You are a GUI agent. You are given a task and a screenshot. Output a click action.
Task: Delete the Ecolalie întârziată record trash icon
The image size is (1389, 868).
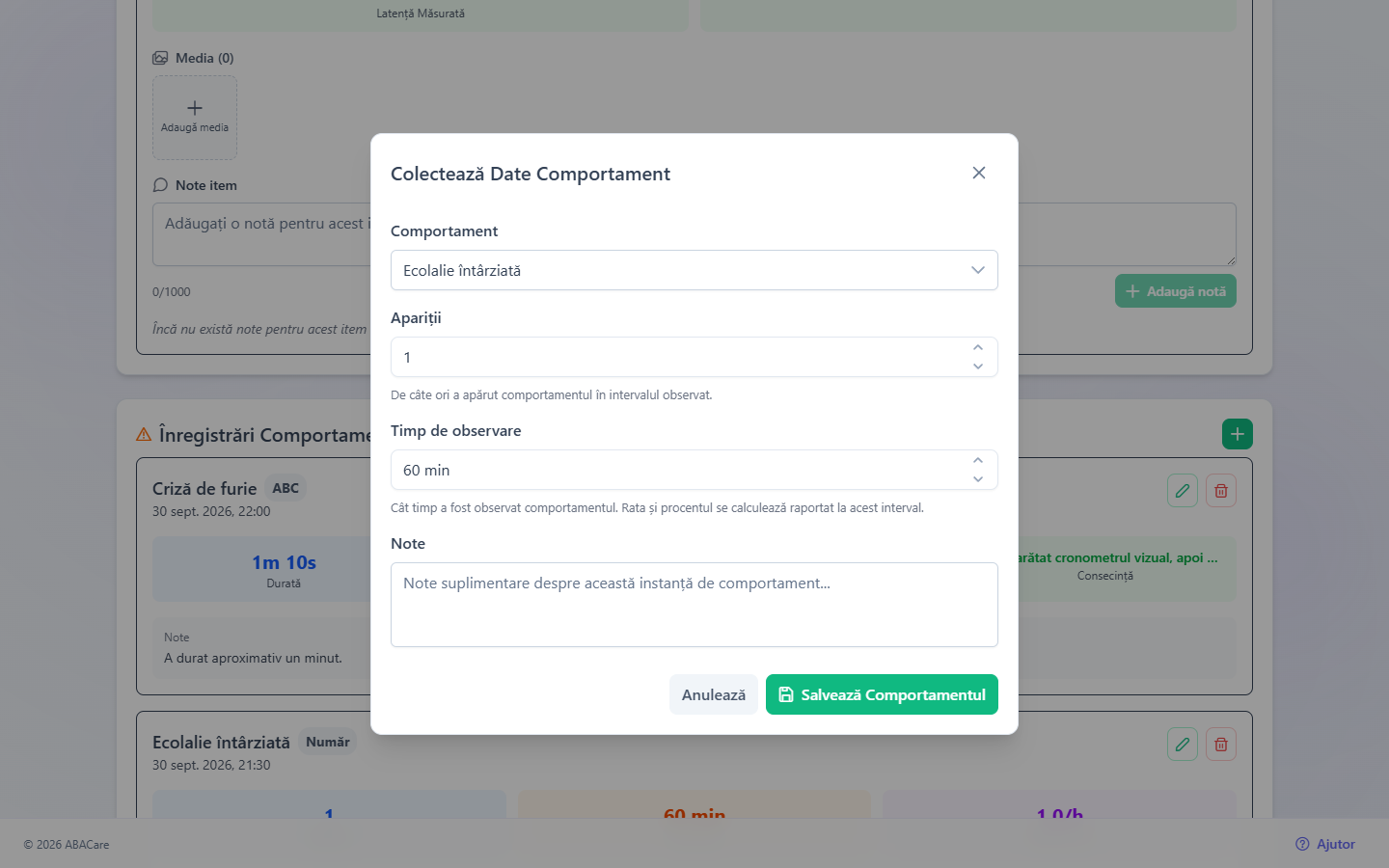pyautogui.click(x=1221, y=745)
